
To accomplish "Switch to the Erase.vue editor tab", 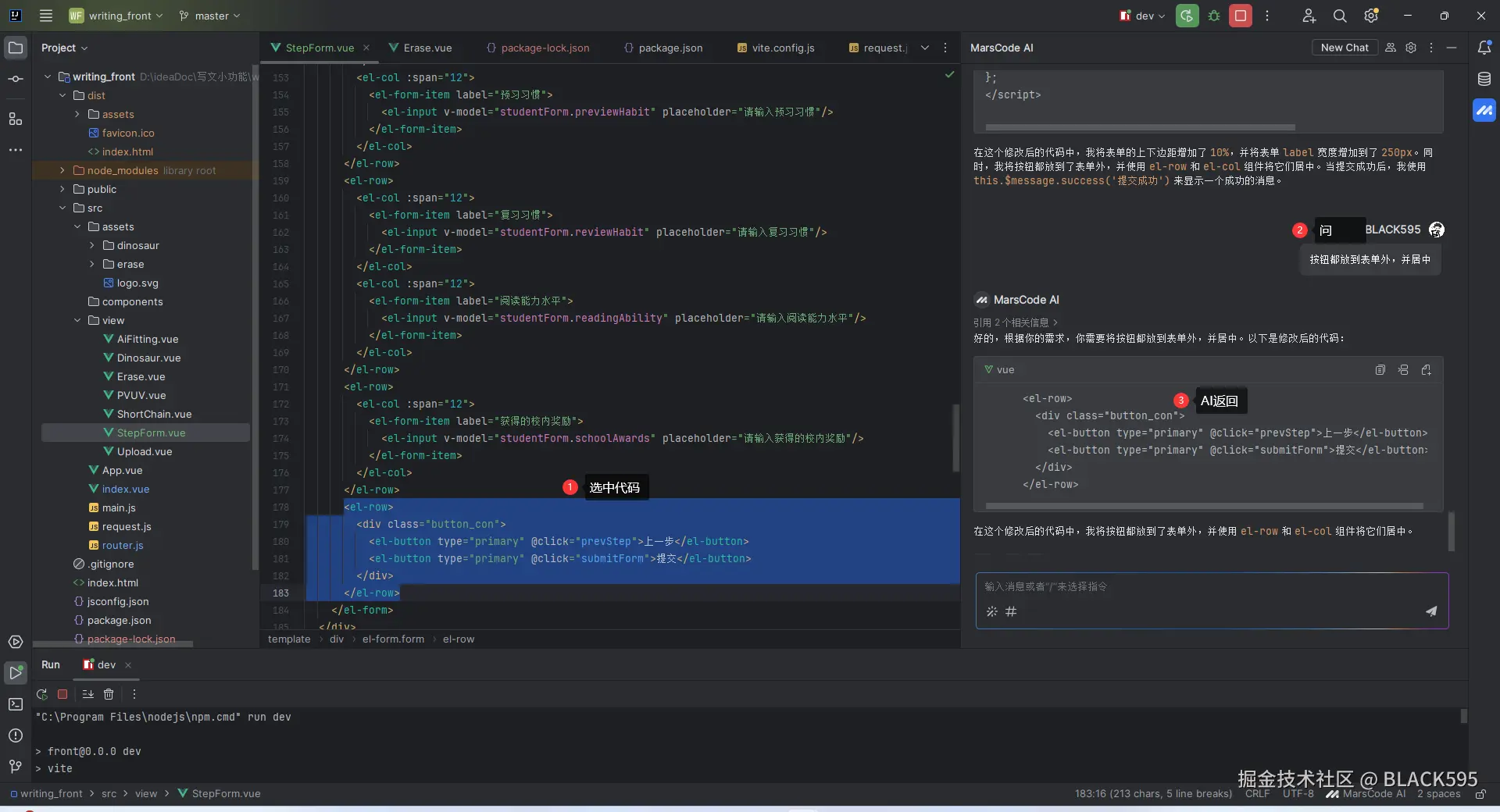I will [420, 48].
